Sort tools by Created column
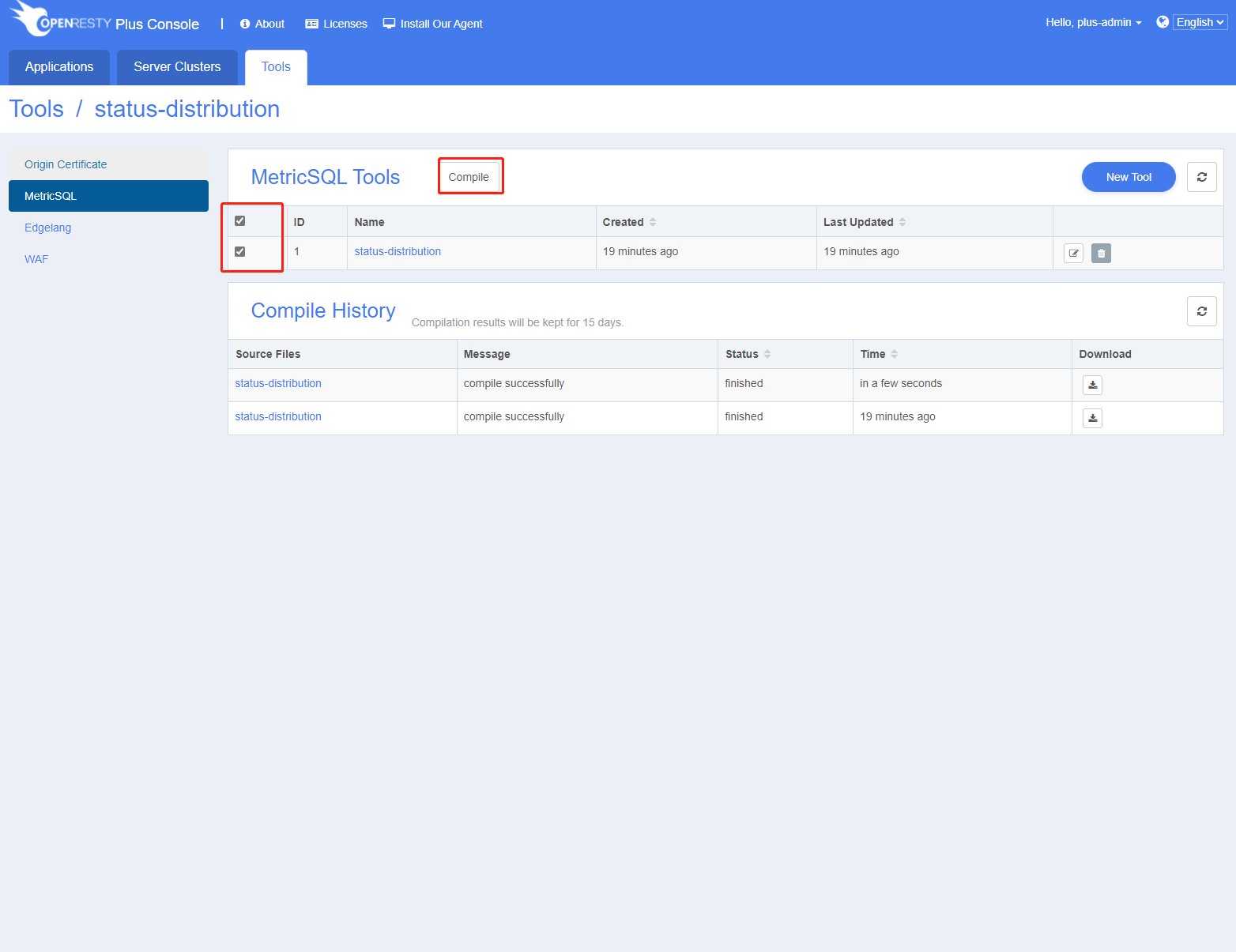This screenshot has height=952, width=1236. 630,222
